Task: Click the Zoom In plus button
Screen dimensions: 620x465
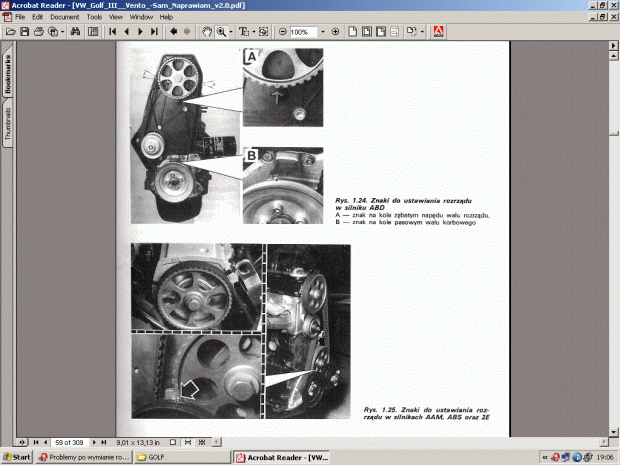Action: coord(335,32)
